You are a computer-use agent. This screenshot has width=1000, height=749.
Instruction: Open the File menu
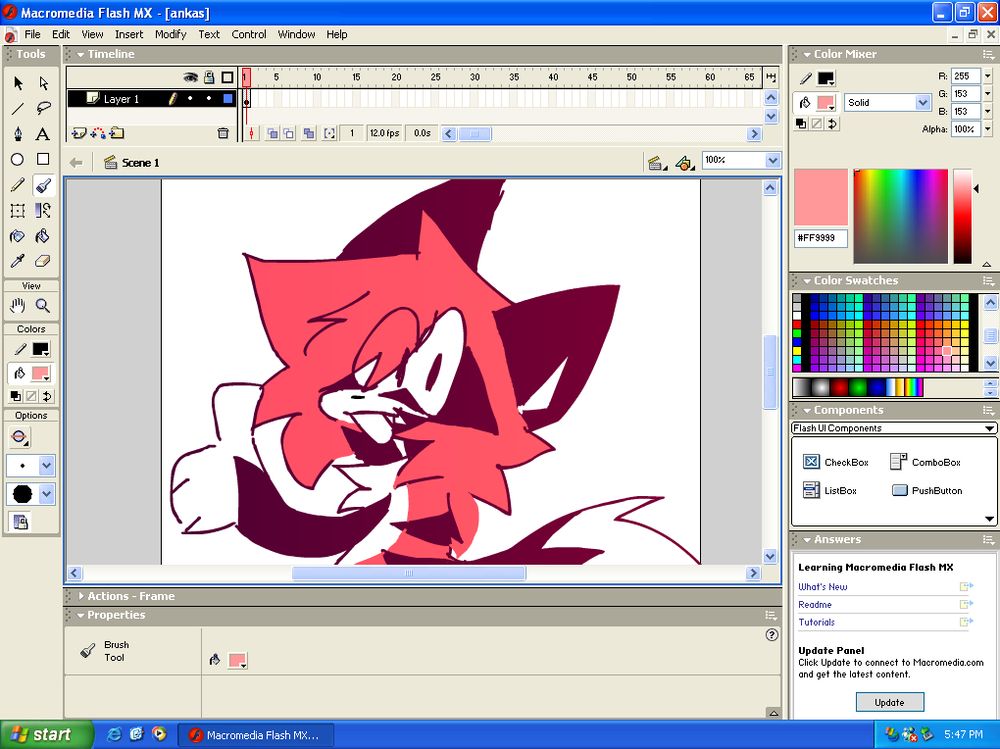pyautogui.click(x=33, y=34)
